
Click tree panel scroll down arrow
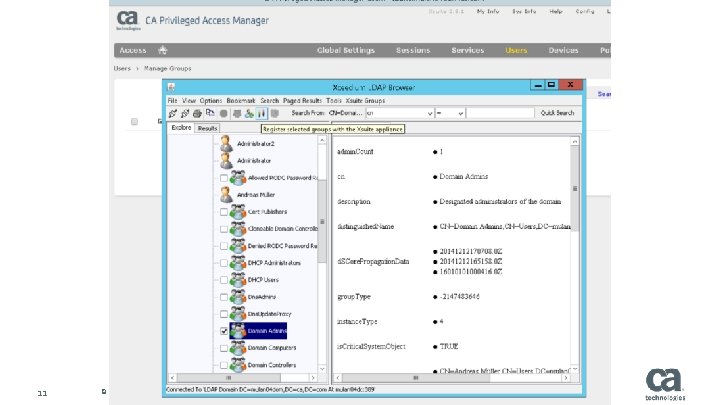point(322,369)
